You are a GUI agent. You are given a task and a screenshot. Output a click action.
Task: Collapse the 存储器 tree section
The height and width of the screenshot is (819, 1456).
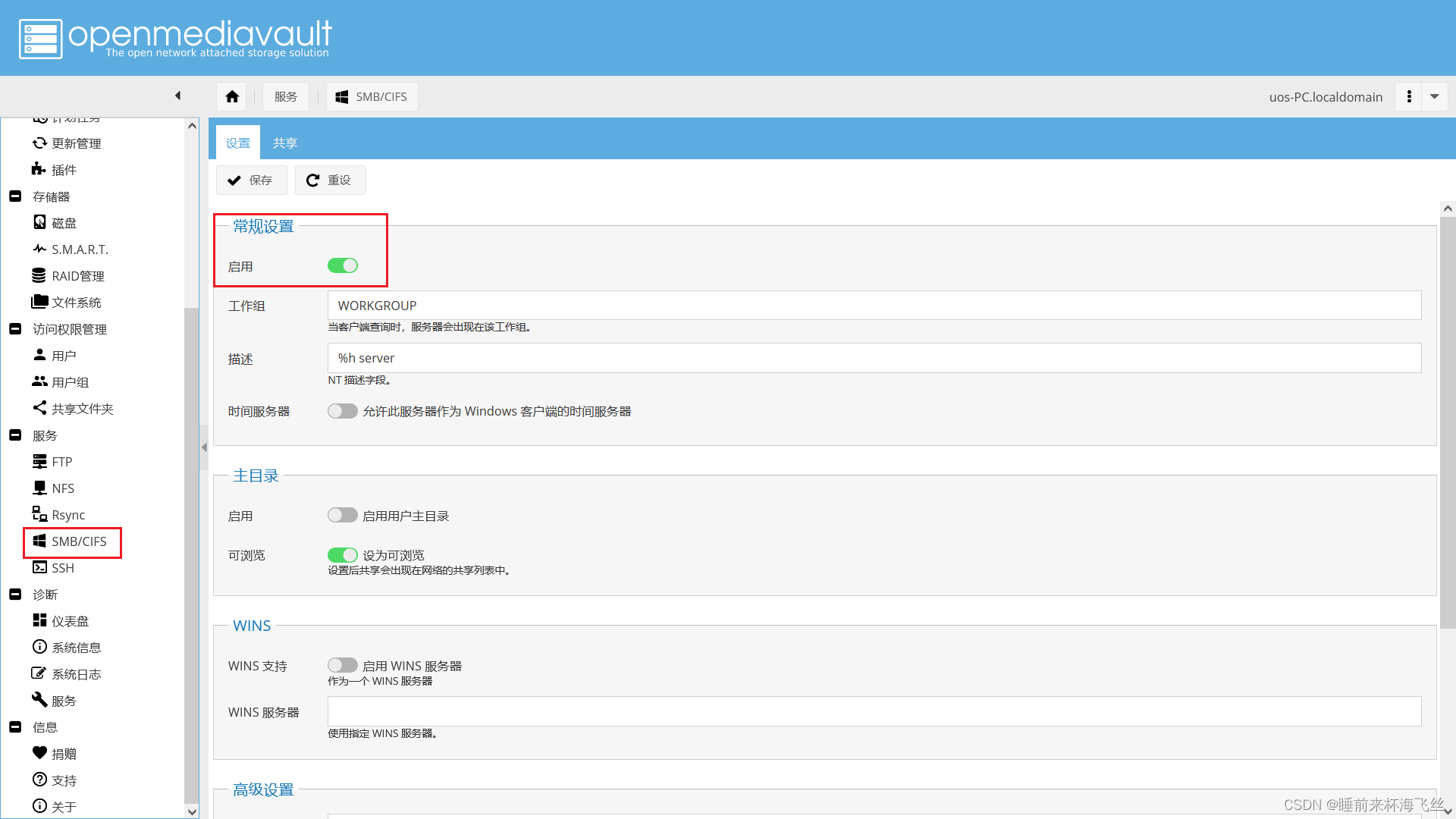click(x=15, y=196)
